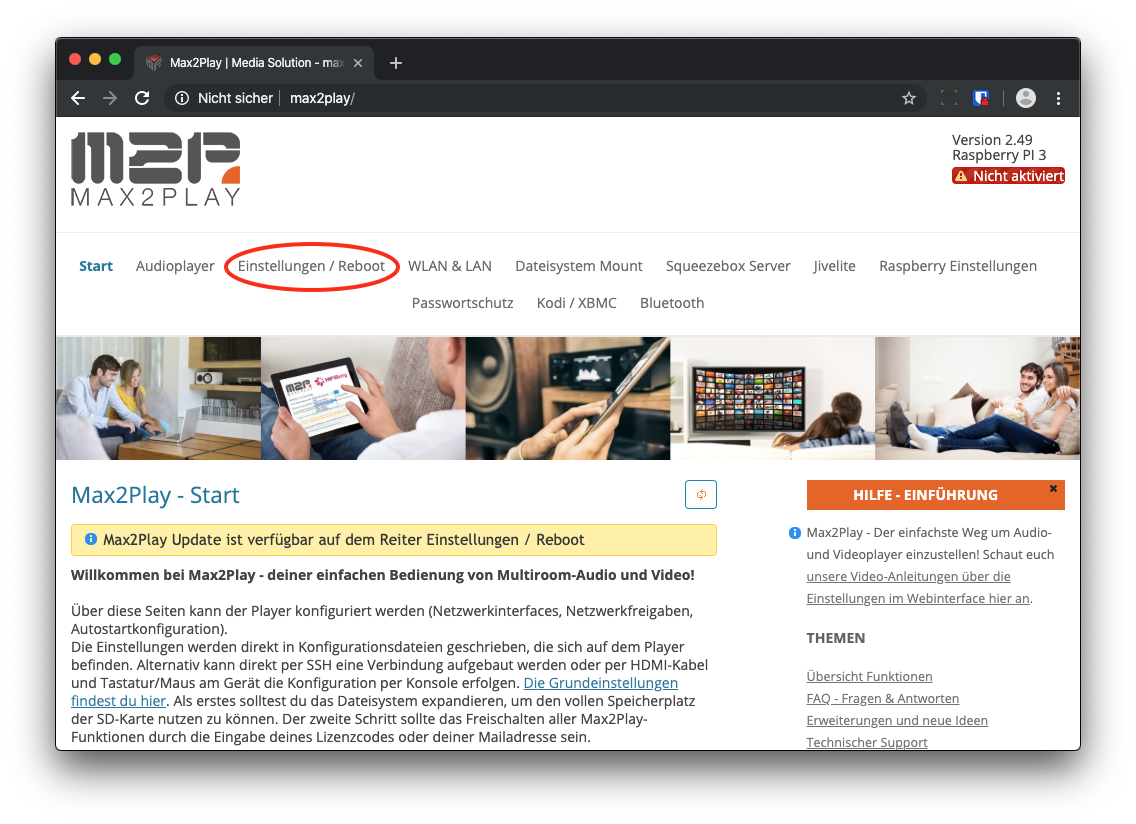Open Bluetooth settings page
Image resolution: width=1136 pixels, height=824 pixels.
click(x=672, y=303)
